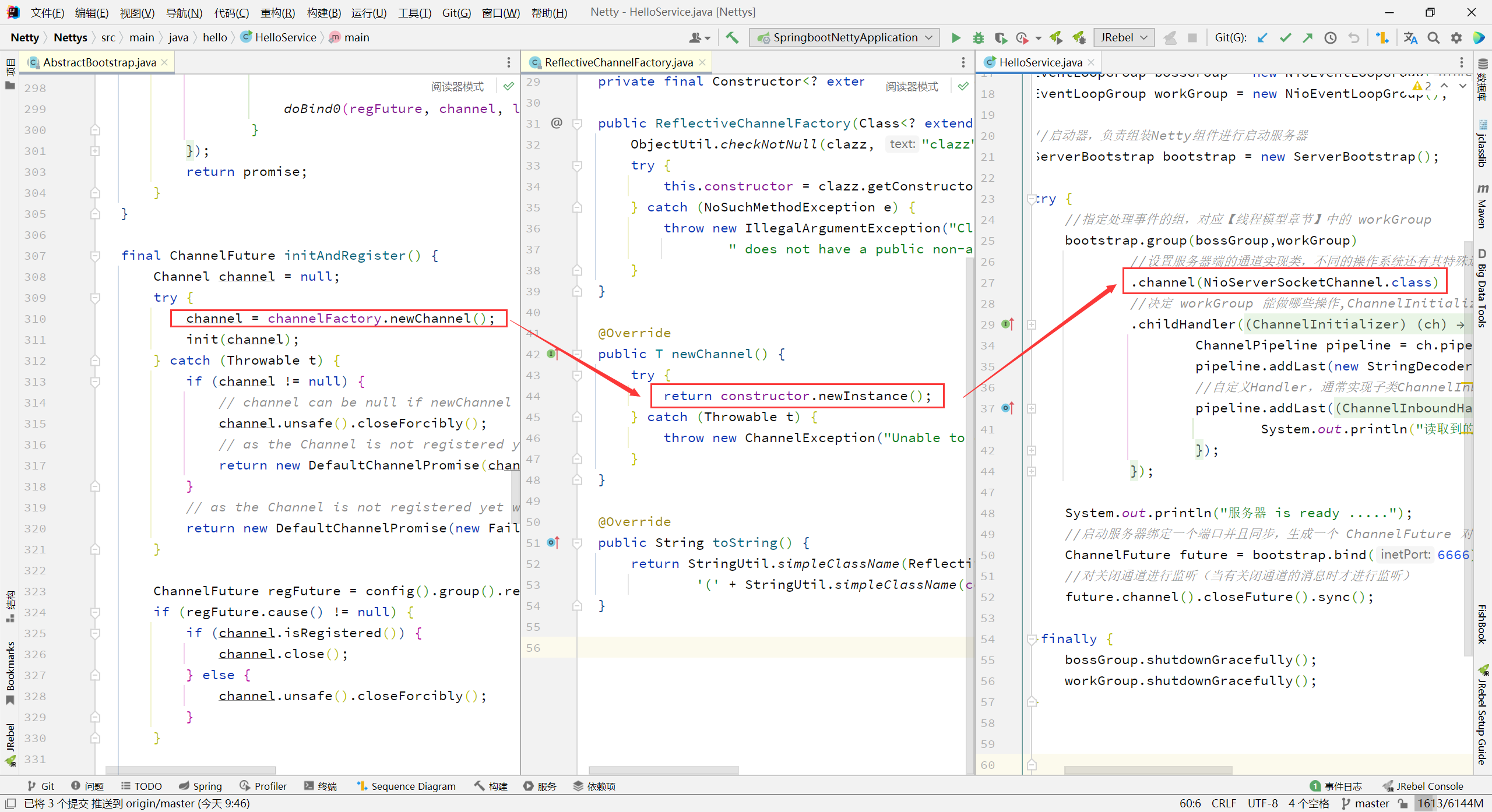1492x812 pixels.
Task: Click Show Git history clock icon
Action: point(1331,38)
